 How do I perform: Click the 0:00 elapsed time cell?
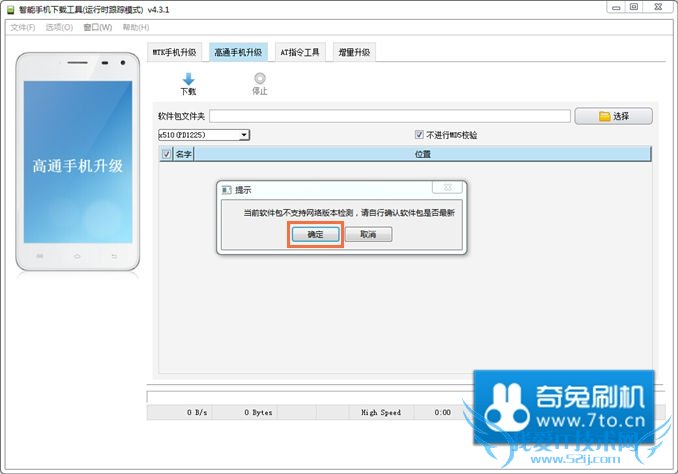click(x=443, y=413)
